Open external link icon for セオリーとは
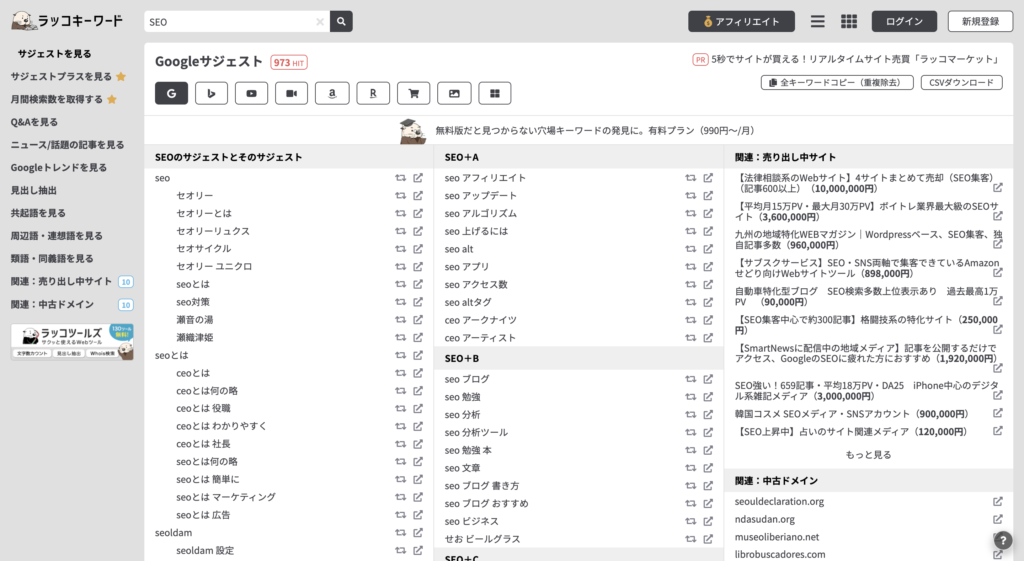 click(418, 213)
